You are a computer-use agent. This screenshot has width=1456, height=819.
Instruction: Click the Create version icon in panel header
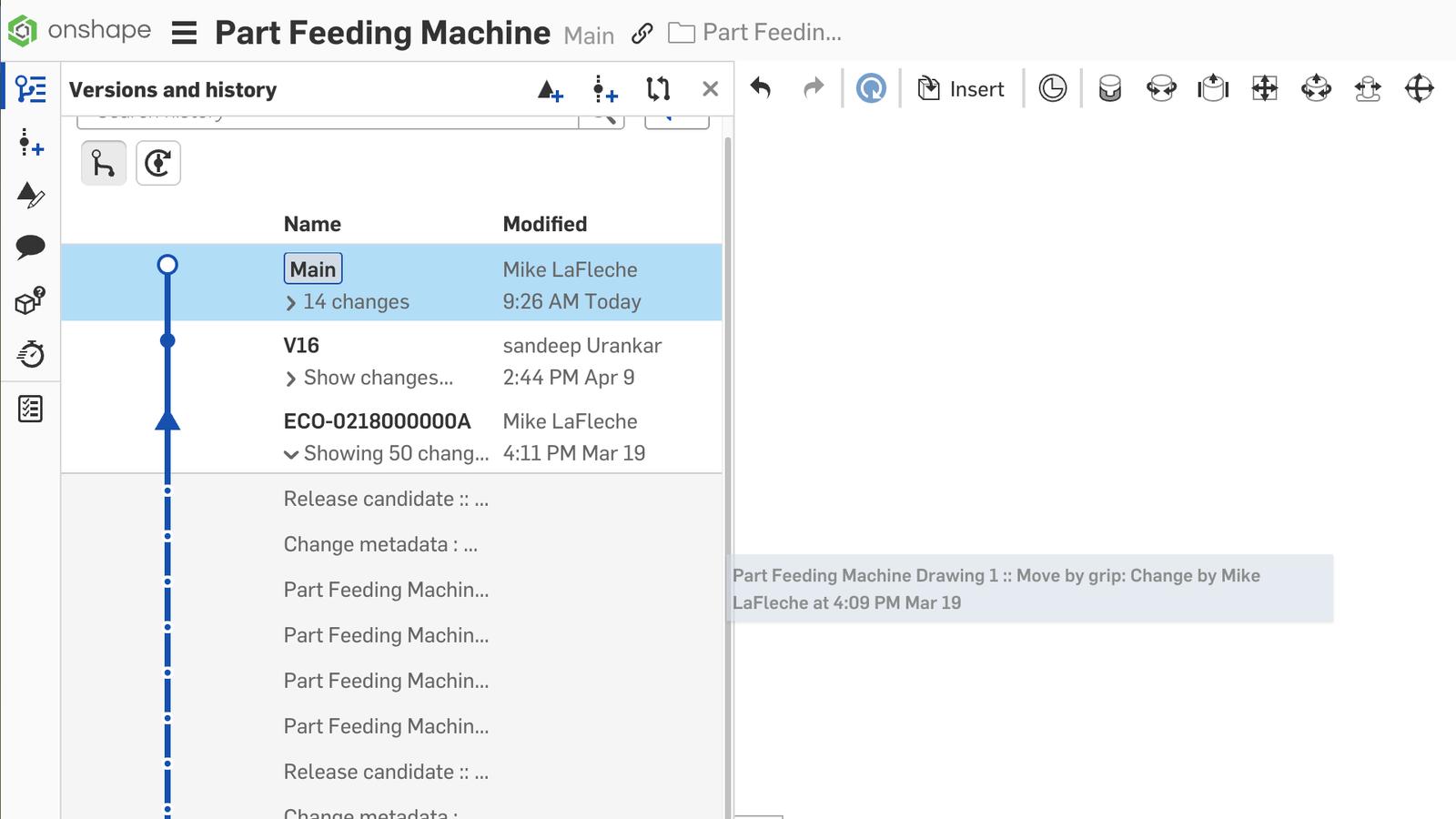[x=550, y=89]
